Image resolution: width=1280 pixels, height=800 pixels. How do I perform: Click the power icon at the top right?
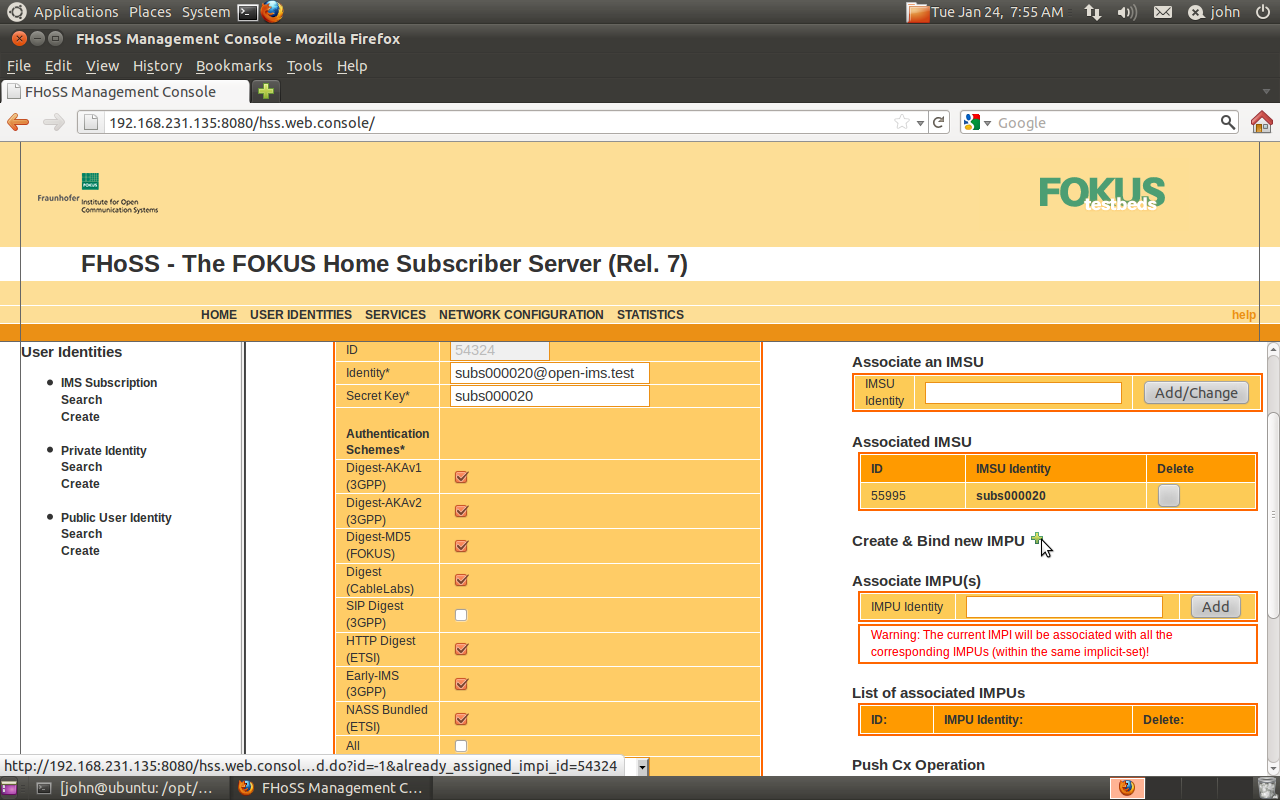(1262, 12)
